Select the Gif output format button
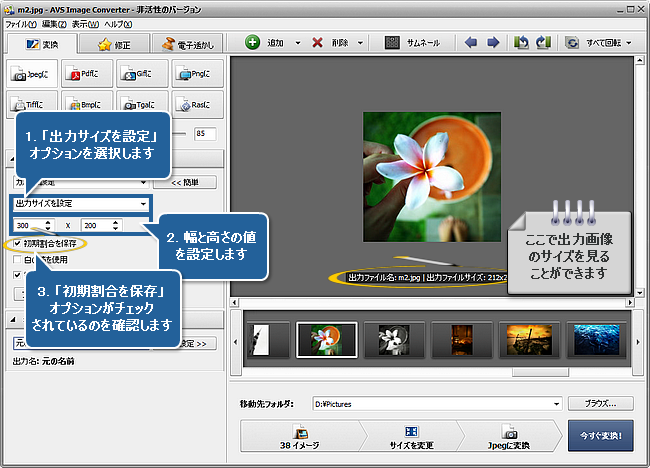The width and height of the screenshot is (650, 468). [141, 73]
